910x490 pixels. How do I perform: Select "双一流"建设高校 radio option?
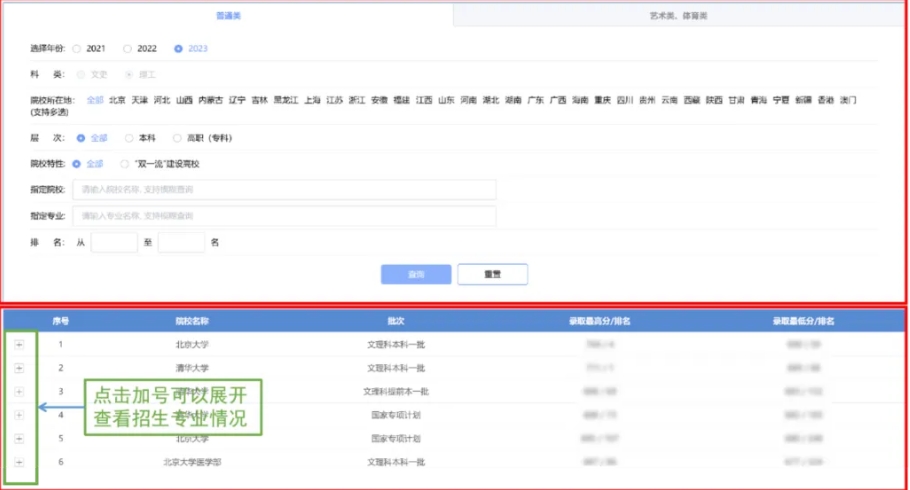pyautogui.click(x=124, y=164)
